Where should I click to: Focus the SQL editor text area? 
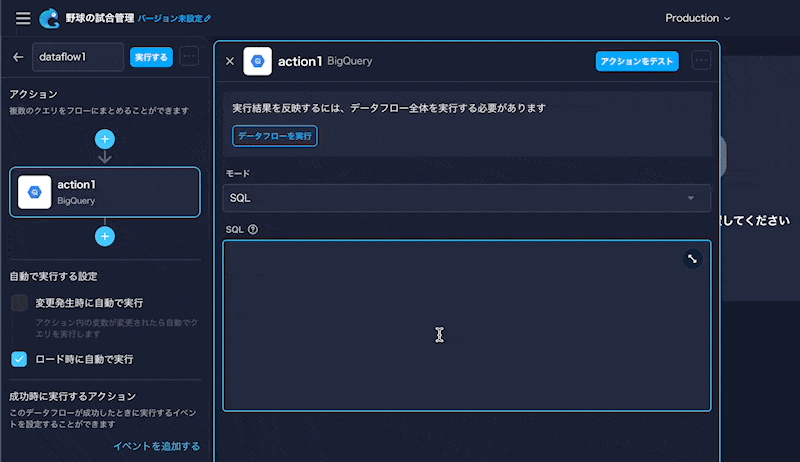coord(467,325)
